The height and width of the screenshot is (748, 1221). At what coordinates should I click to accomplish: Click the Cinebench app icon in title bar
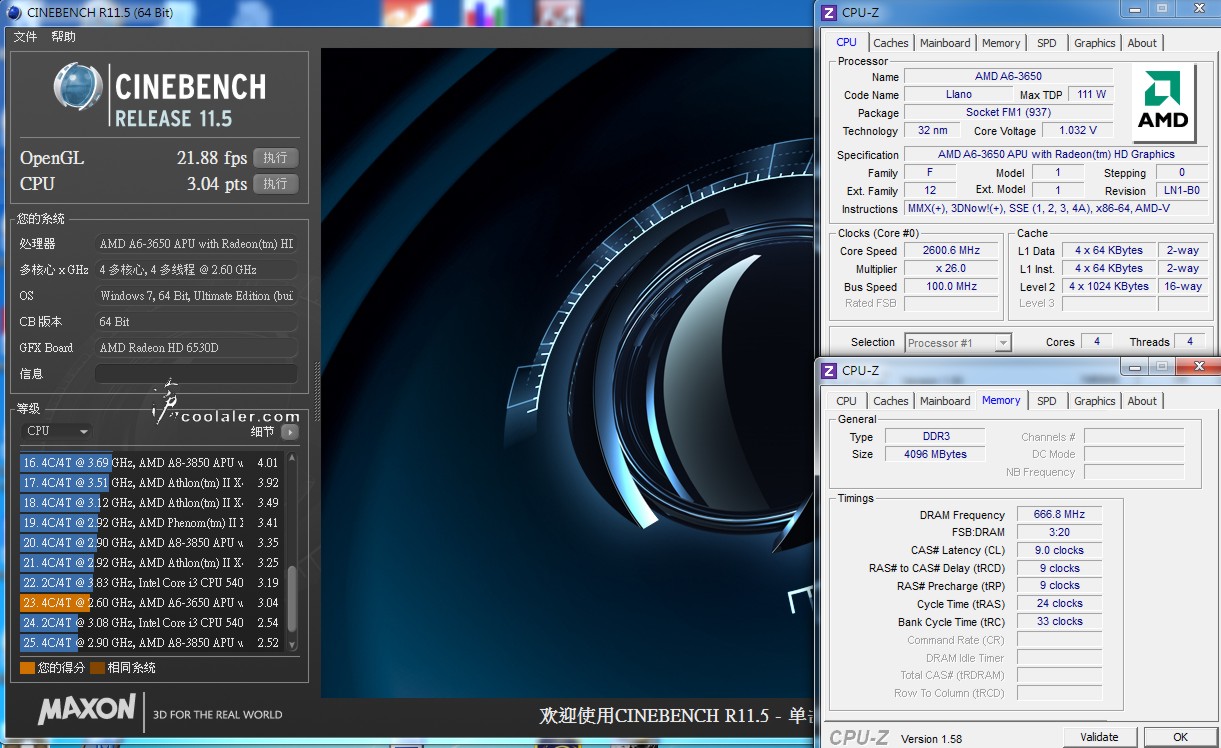14,12
